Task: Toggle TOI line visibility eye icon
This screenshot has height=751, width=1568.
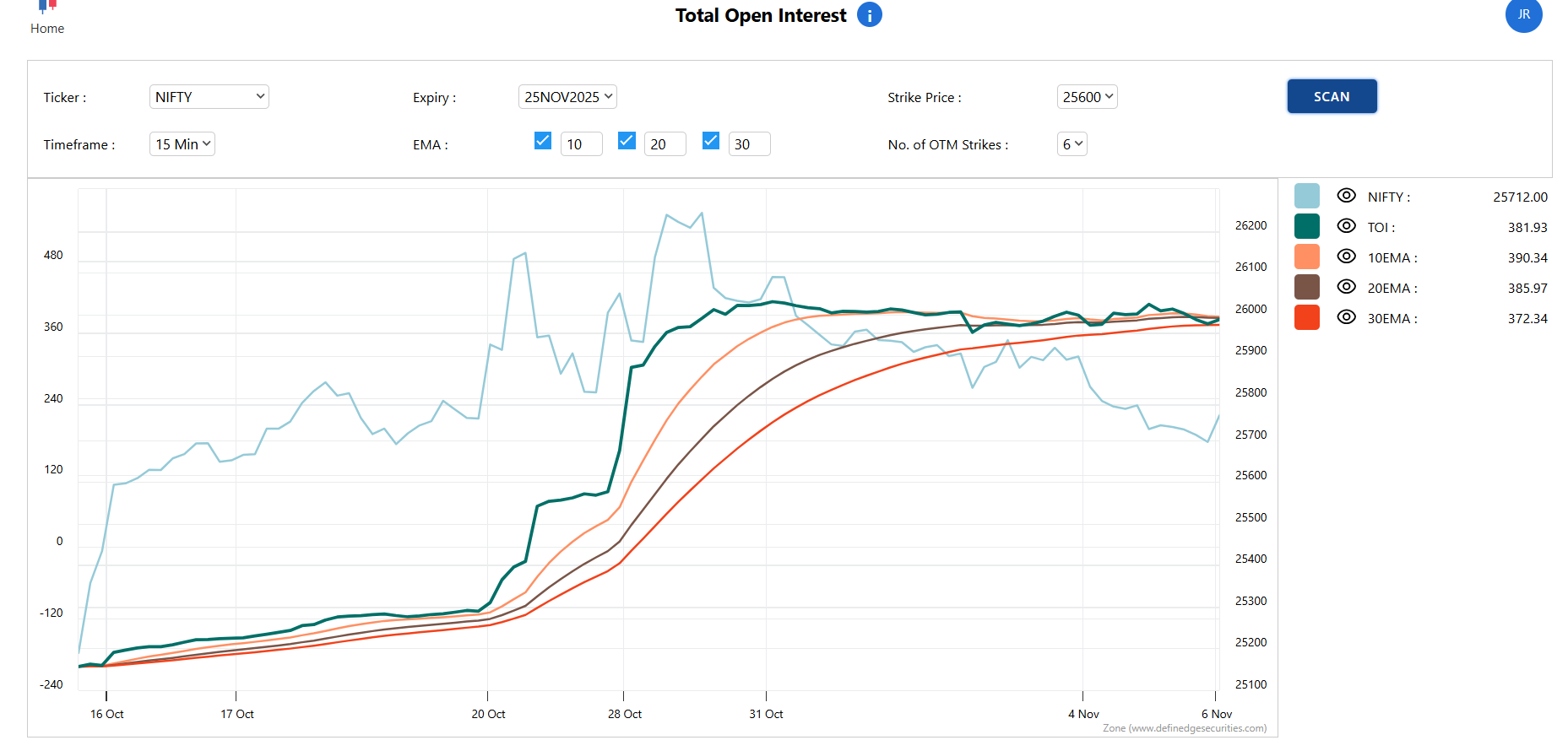Action: click(x=1346, y=226)
